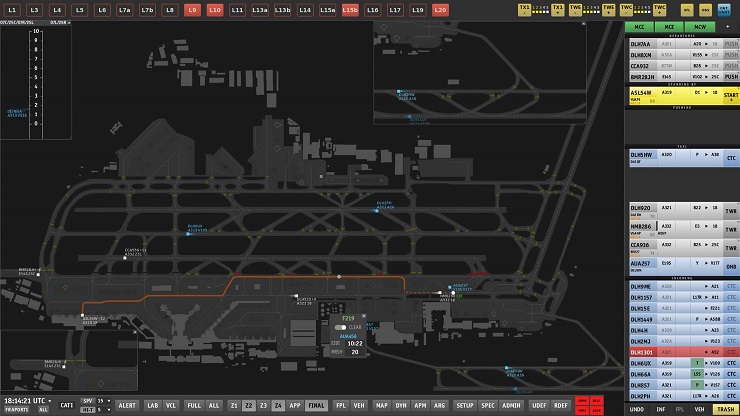Toggle the FINAL view button
The image size is (740, 416).
pyautogui.click(x=316, y=405)
